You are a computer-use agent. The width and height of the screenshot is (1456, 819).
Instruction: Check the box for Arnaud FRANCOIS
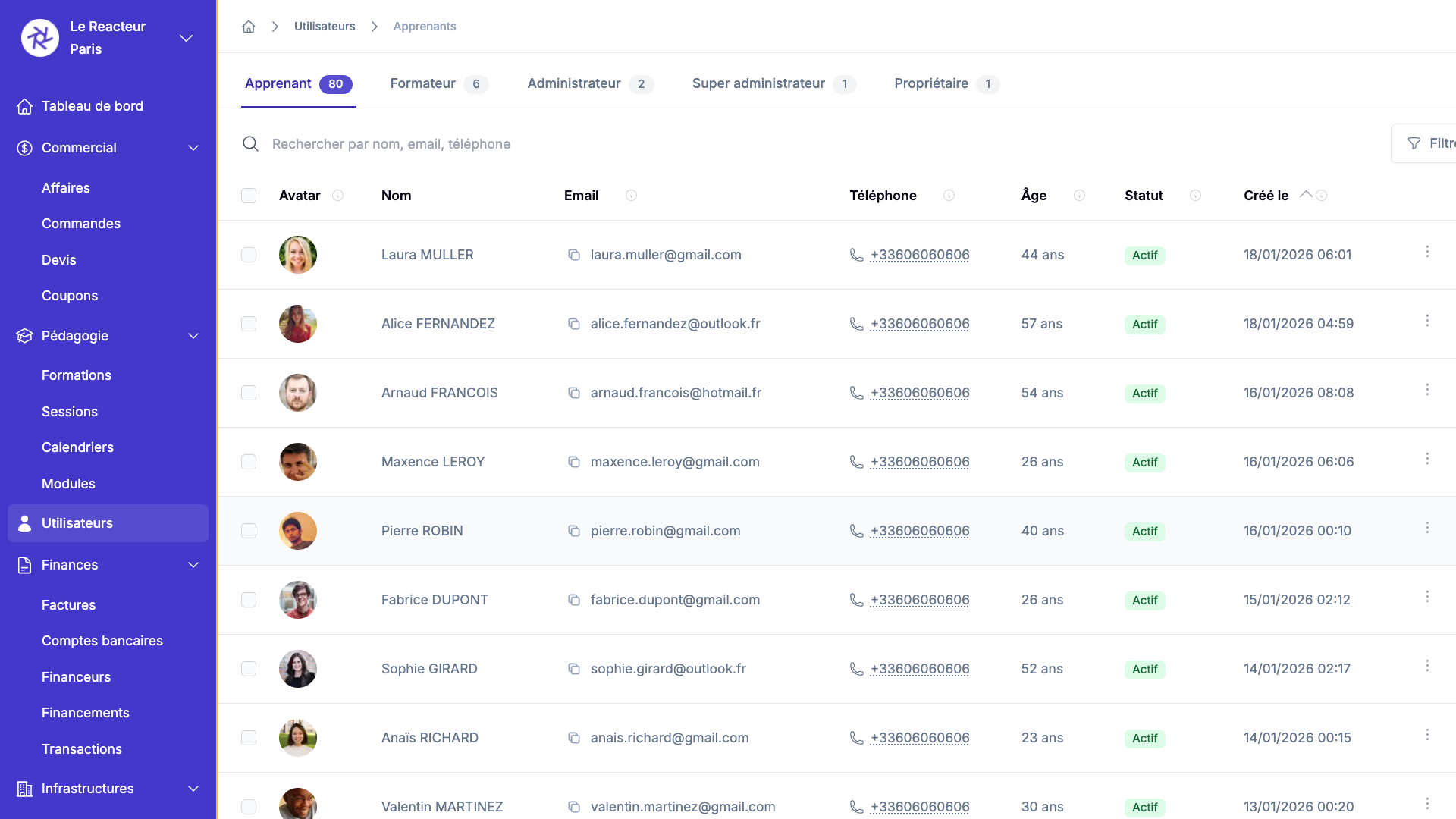[249, 393]
